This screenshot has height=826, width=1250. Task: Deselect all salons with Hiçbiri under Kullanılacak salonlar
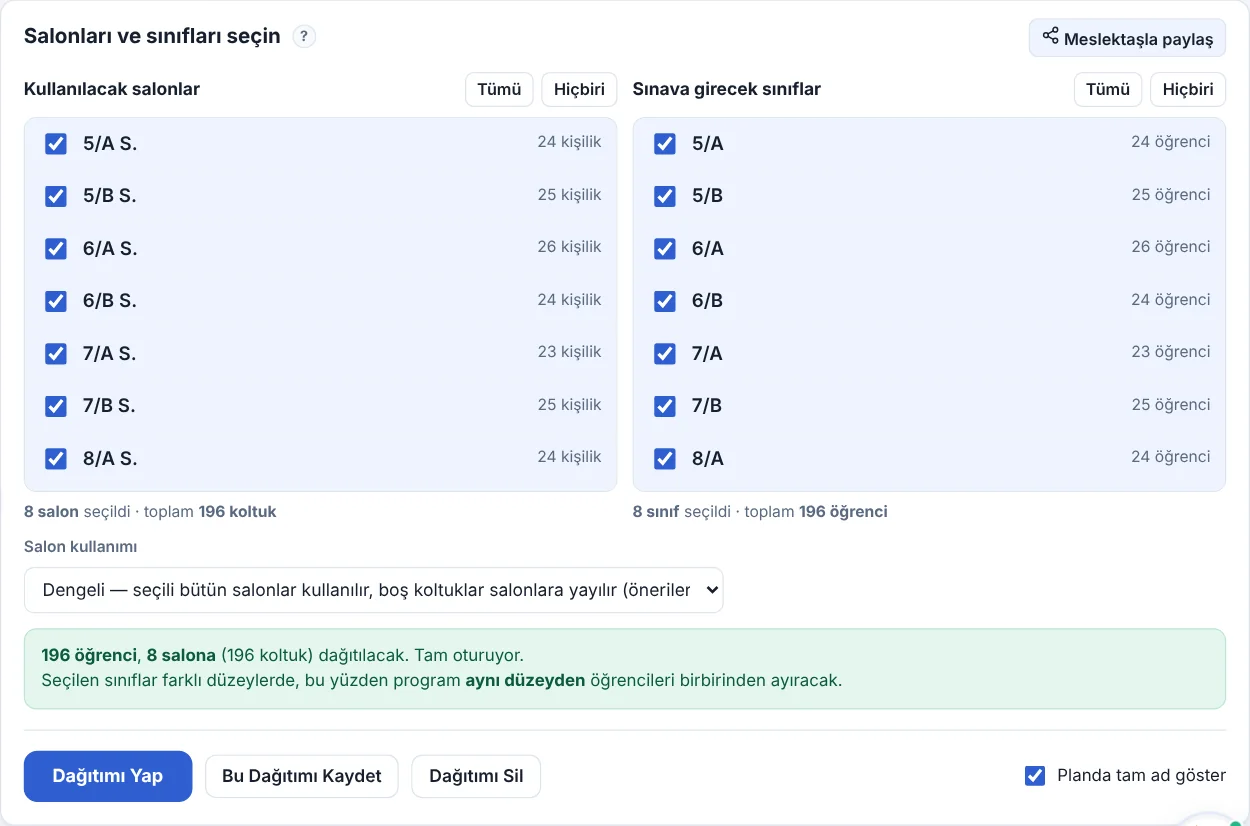pos(579,89)
